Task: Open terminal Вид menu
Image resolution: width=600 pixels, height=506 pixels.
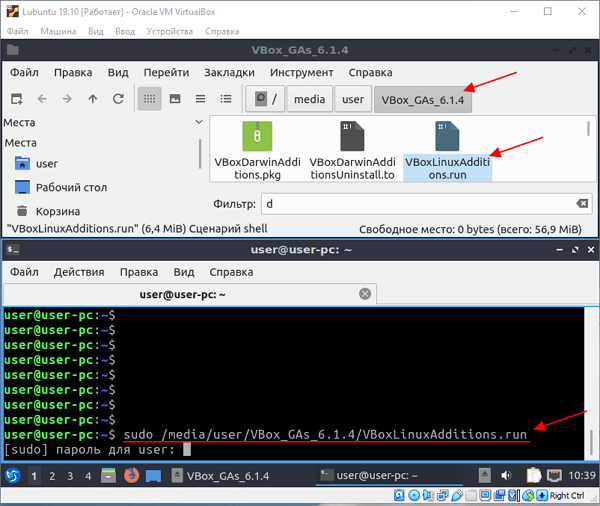Action: tap(184, 272)
